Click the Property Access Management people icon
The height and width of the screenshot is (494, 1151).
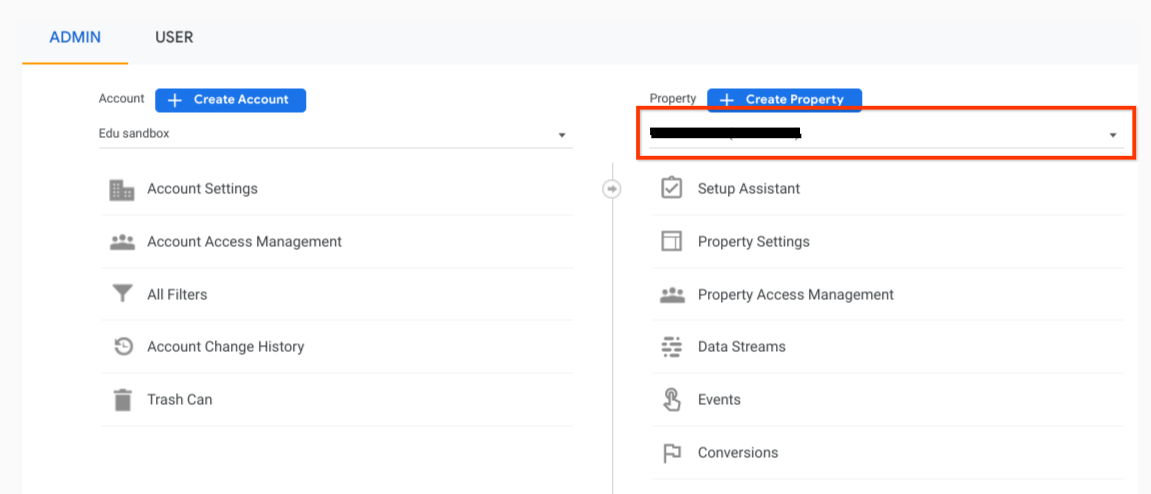(x=672, y=295)
